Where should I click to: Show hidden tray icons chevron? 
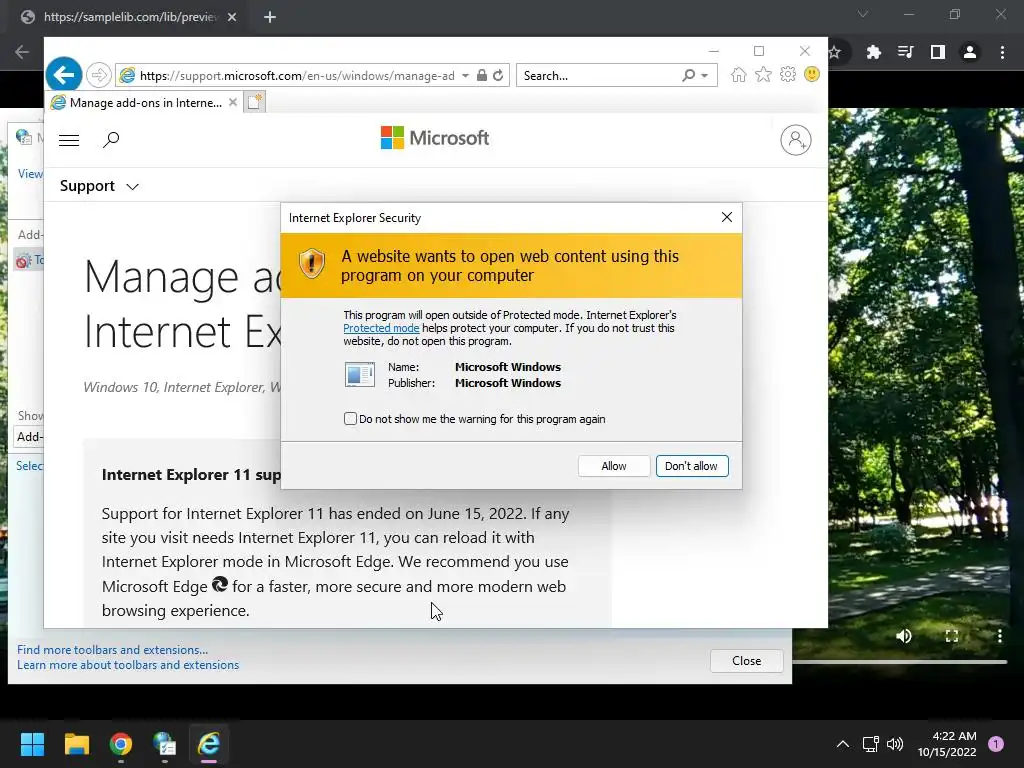842,743
